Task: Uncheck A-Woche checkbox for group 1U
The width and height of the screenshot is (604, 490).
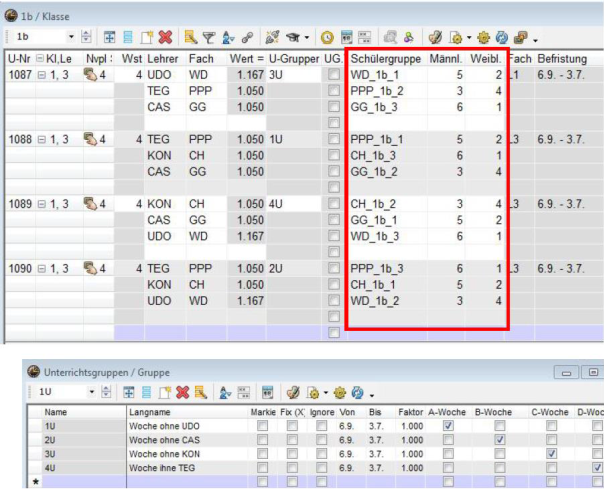Action: coord(448,425)
